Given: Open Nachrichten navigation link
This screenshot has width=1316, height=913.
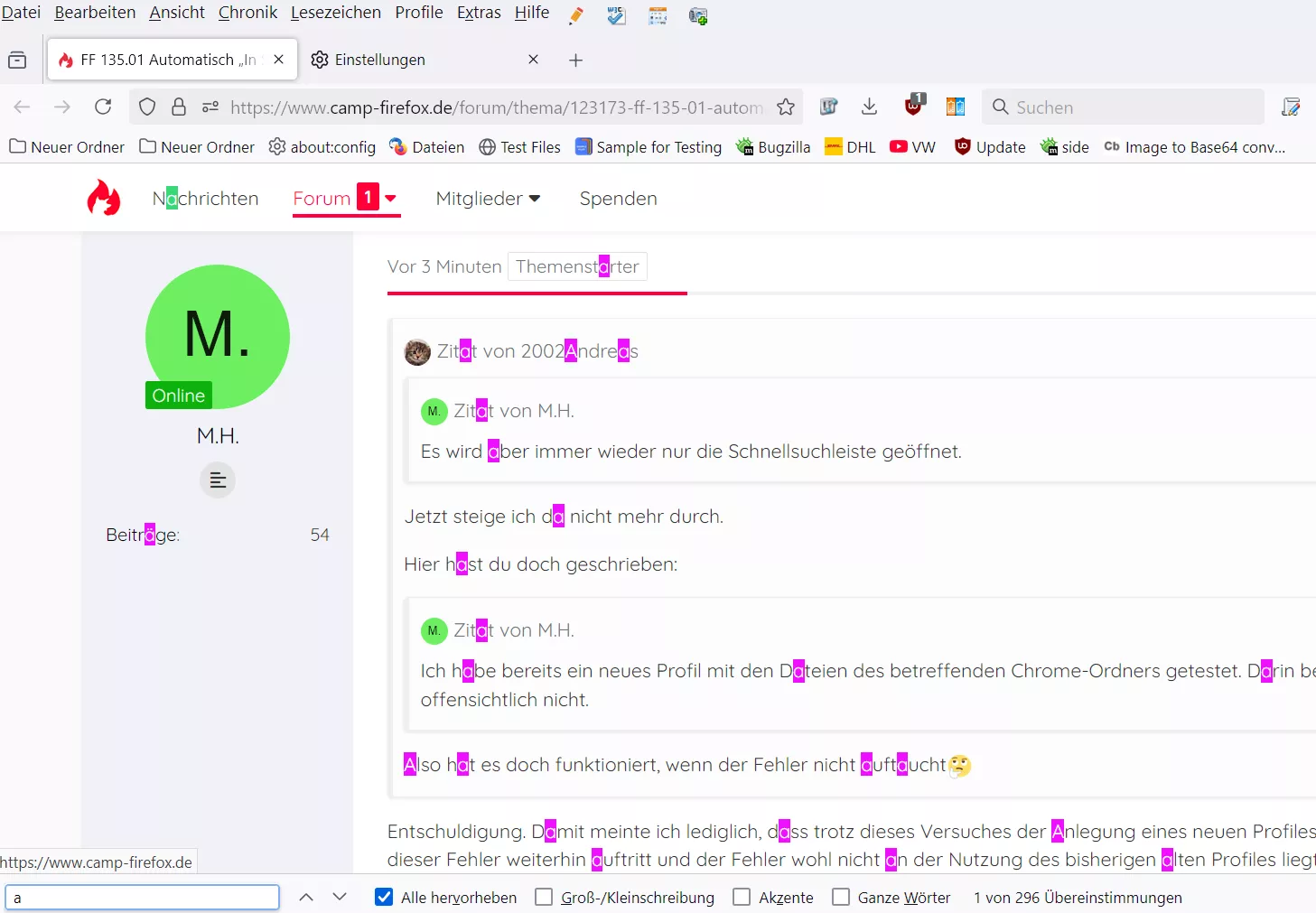Looking at the screenshot, I should tap(206, 198).
